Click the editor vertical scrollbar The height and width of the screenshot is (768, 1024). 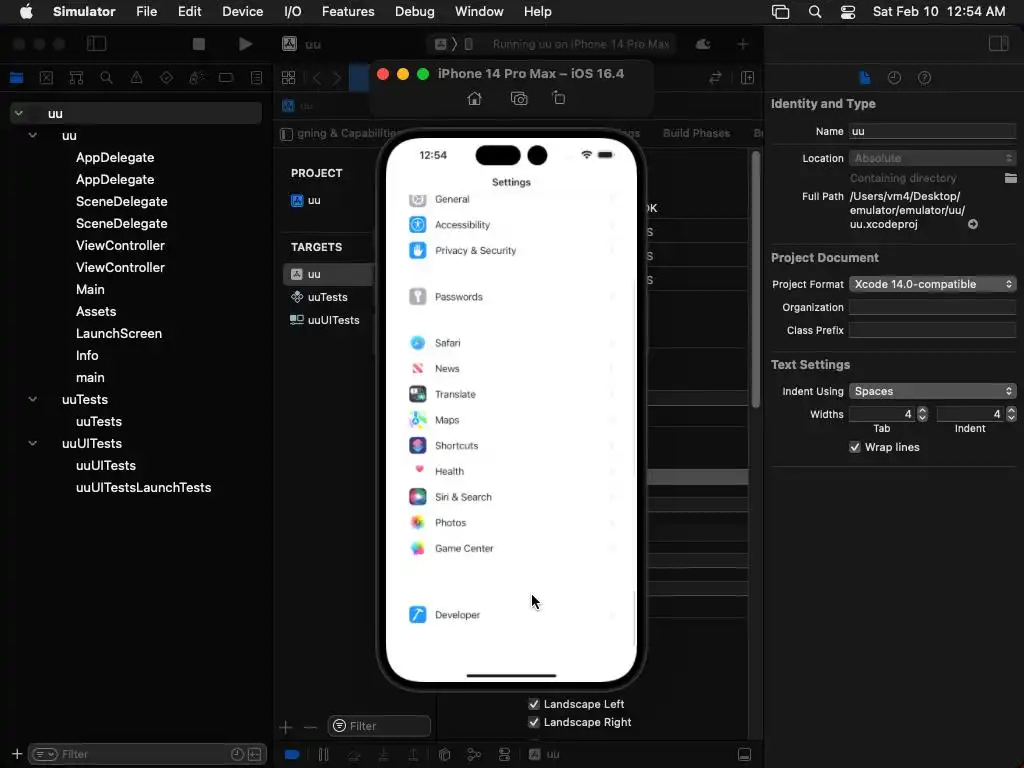click(x=756, y=280)
